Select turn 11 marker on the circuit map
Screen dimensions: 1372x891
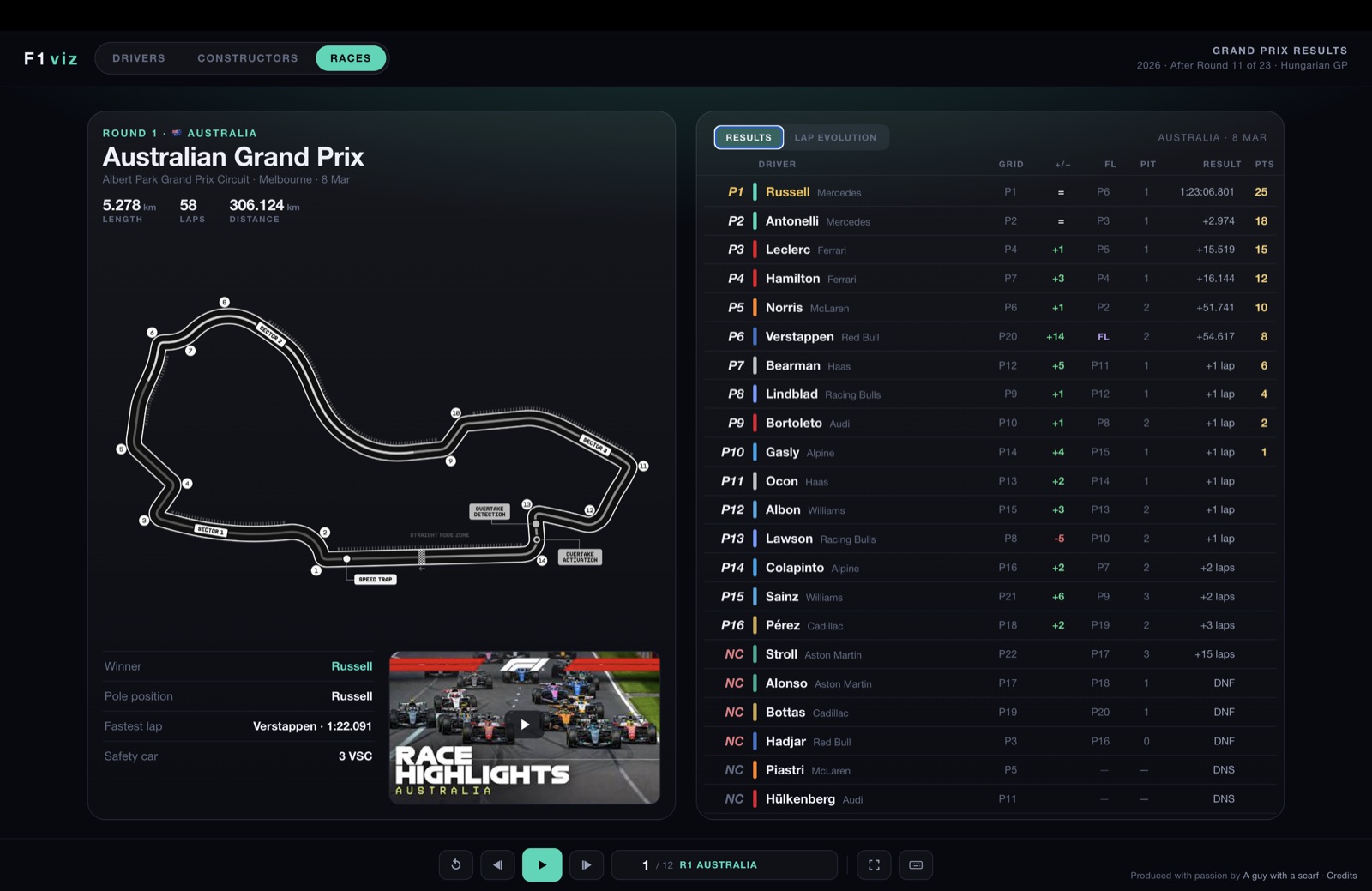click(x=643, y=466)
